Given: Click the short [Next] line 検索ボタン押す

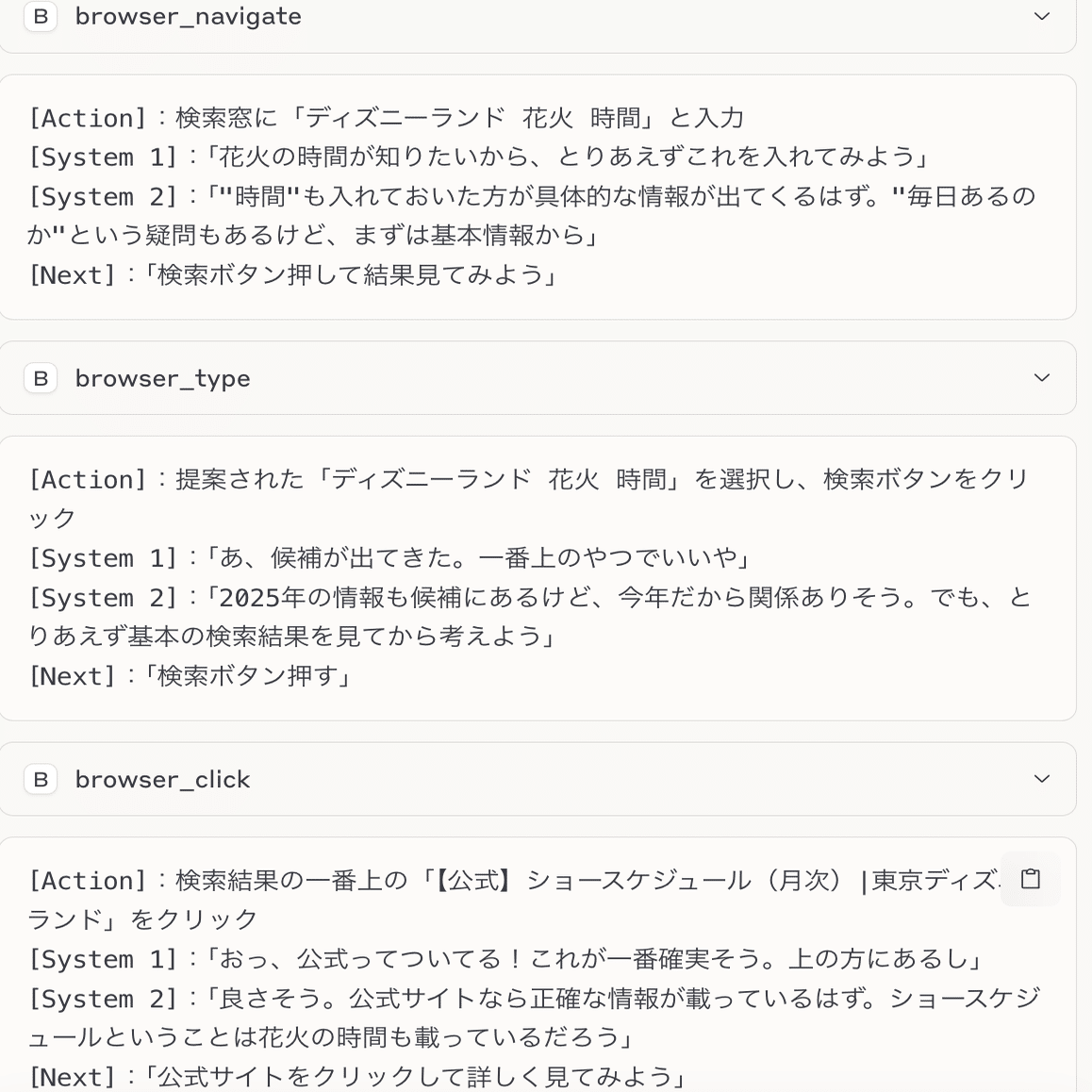Looking at the screenshot, I should tap(191, 676).
